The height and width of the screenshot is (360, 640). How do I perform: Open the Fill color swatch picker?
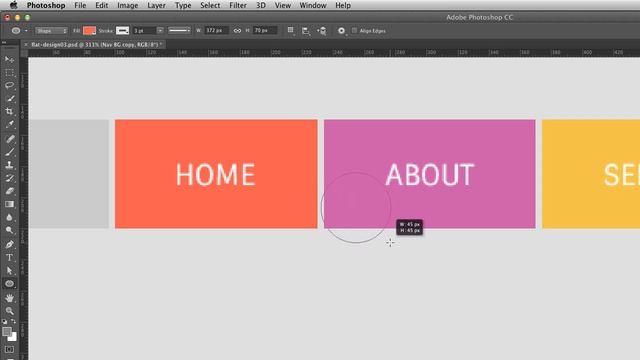click(89, 31)
